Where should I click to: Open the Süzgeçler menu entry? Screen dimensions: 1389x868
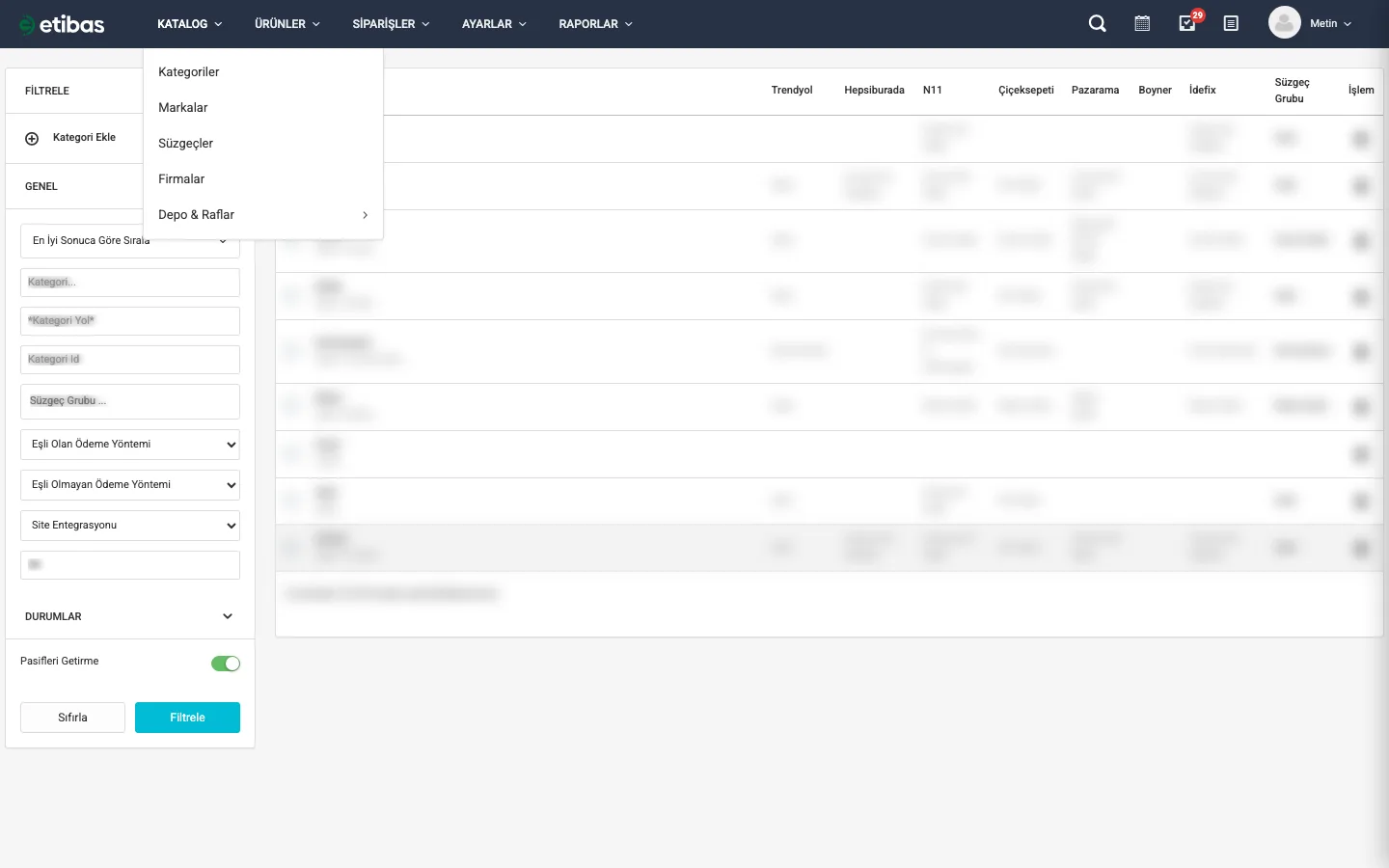tap(186, 144)
